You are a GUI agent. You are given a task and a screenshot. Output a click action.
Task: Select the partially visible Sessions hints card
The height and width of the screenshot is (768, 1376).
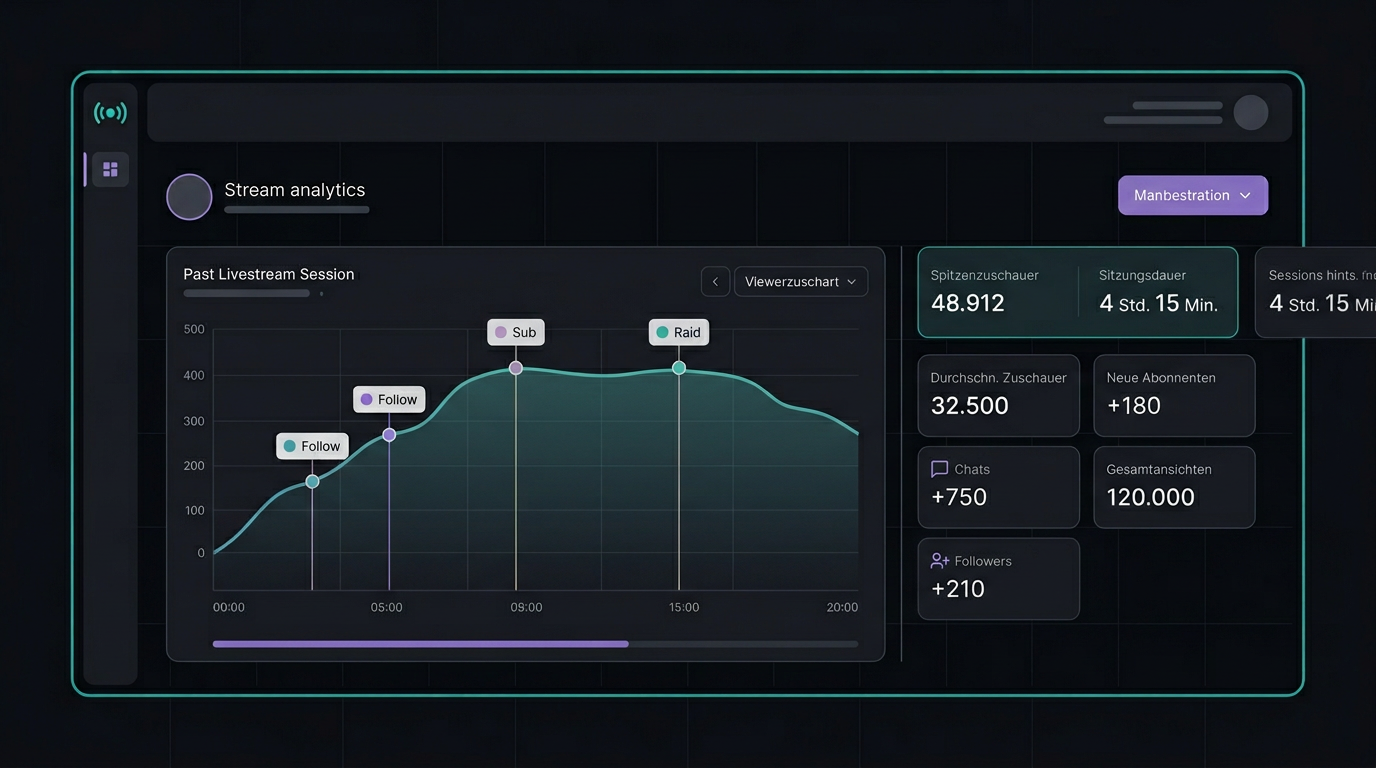point(1320,291)
